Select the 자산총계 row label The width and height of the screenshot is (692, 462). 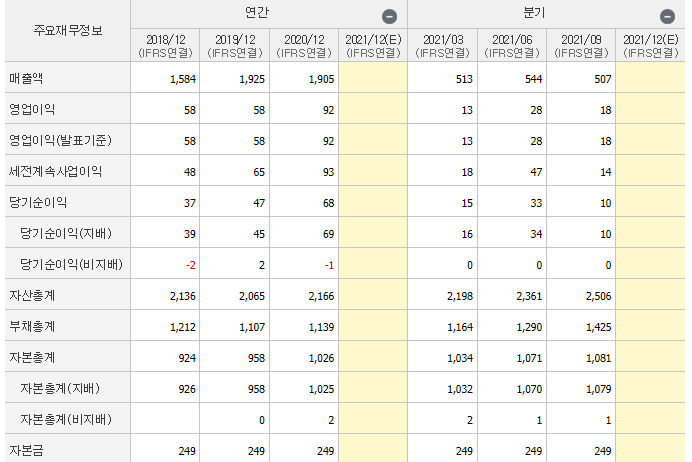tap(32, 296)
